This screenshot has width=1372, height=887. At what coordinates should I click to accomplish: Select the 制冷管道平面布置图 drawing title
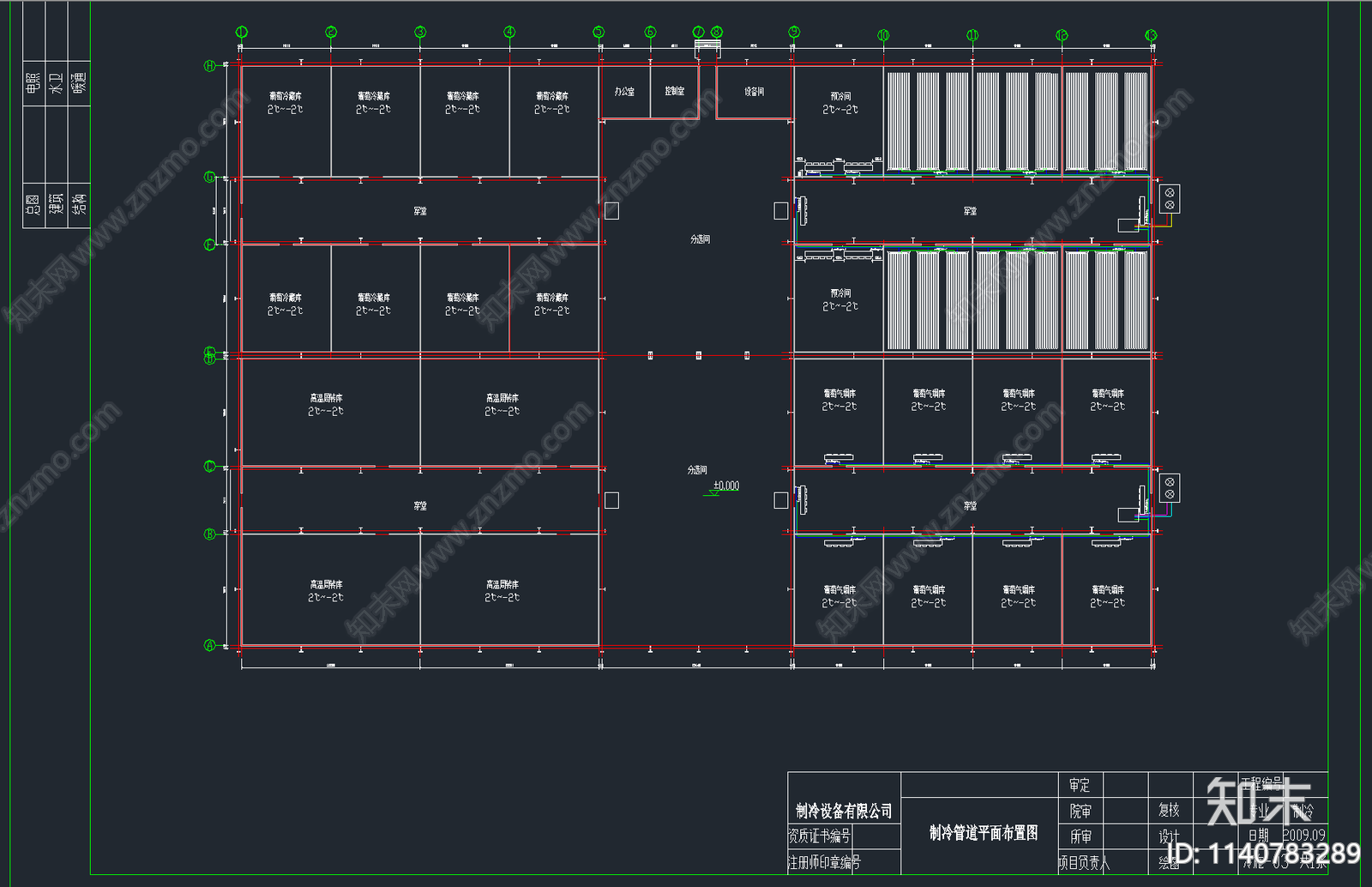[984, 833]
